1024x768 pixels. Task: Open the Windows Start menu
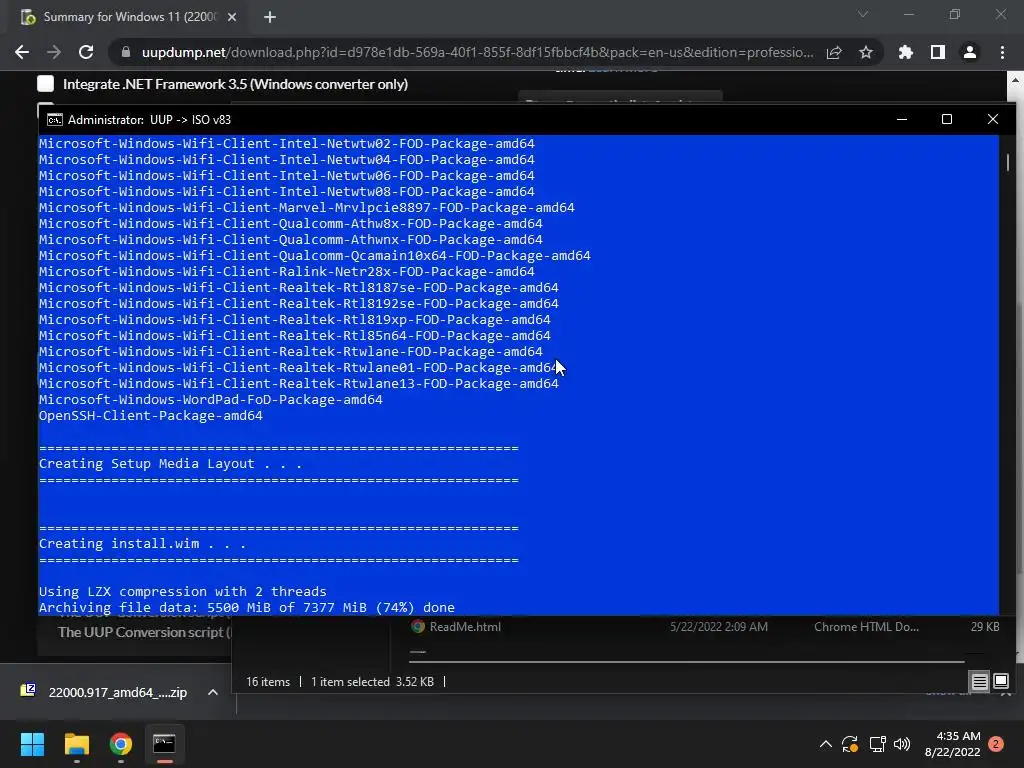coord(32,744)
